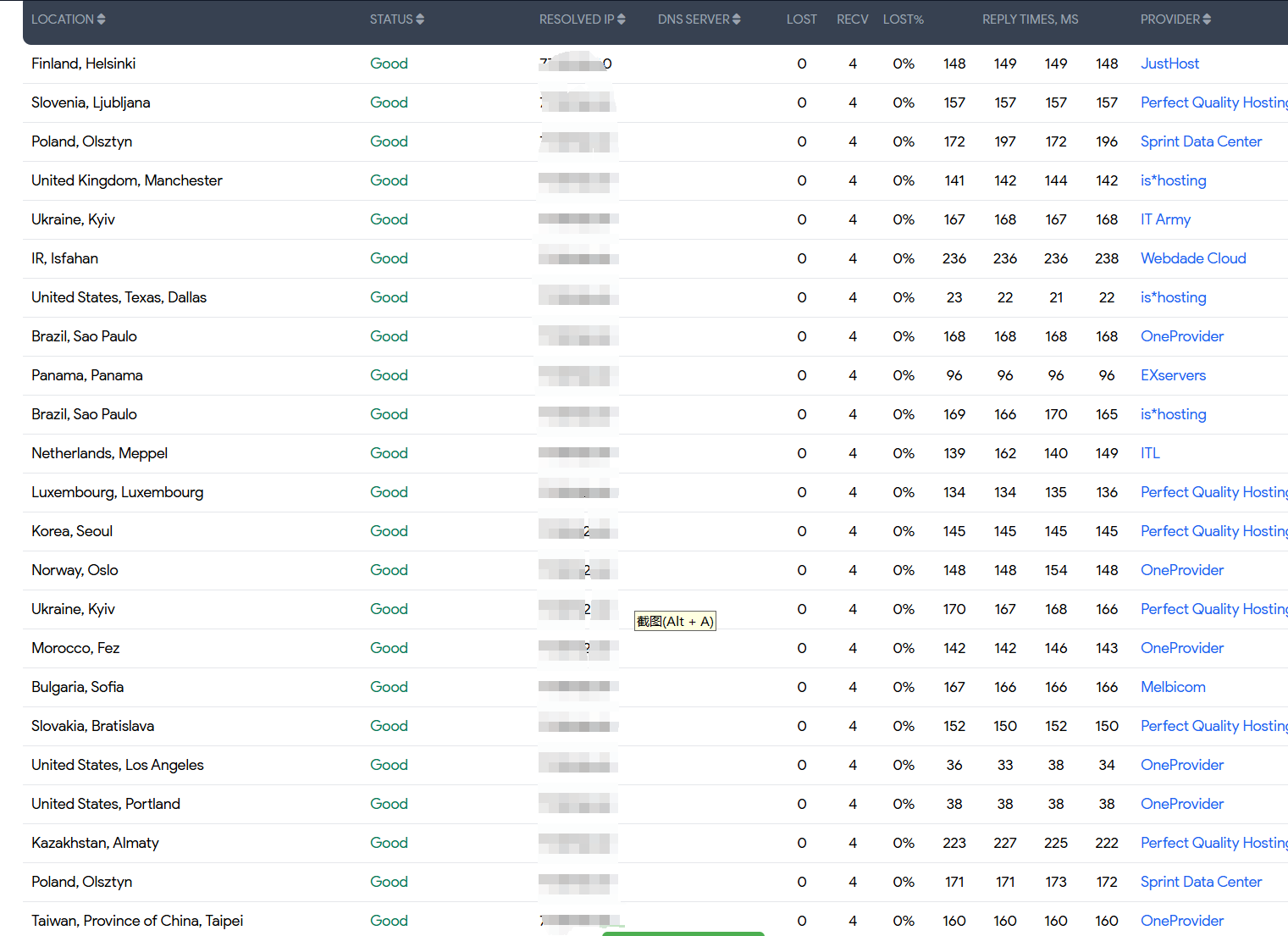
Task: Open the Webdade Cloud provider link
Action: tap(1193, 258)
